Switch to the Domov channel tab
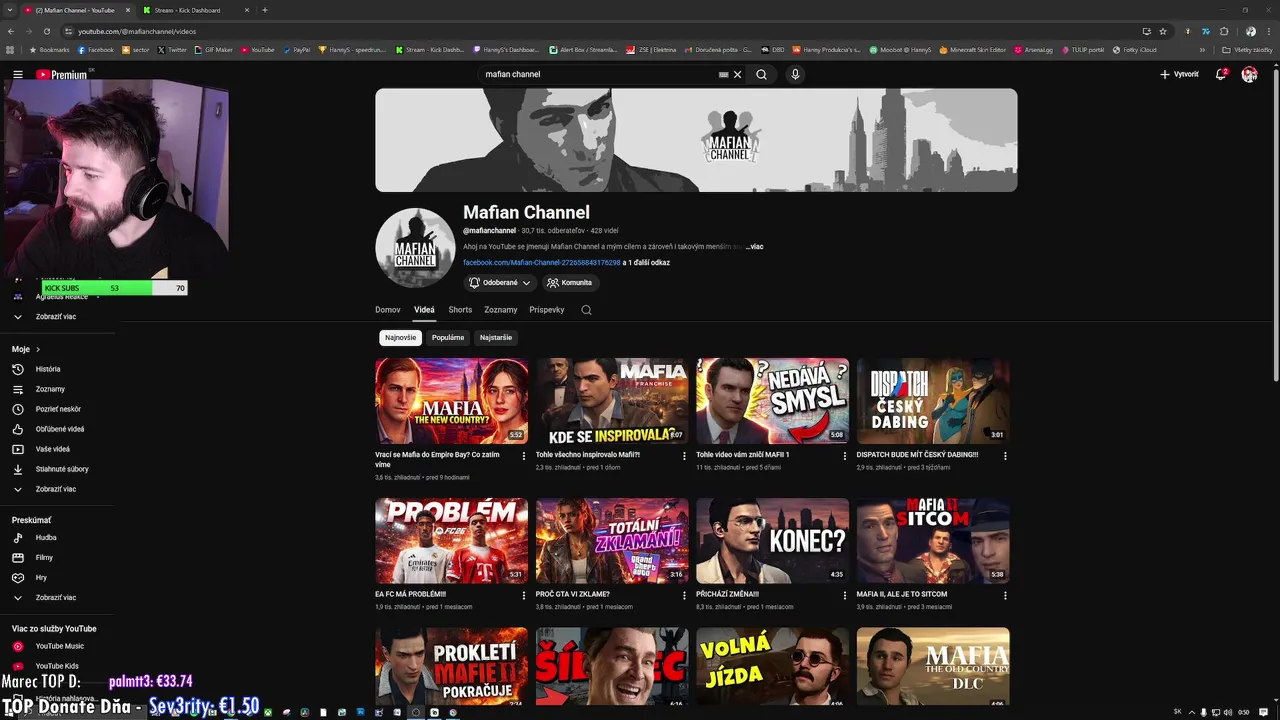1280x720 pixels. coord(388,310)
